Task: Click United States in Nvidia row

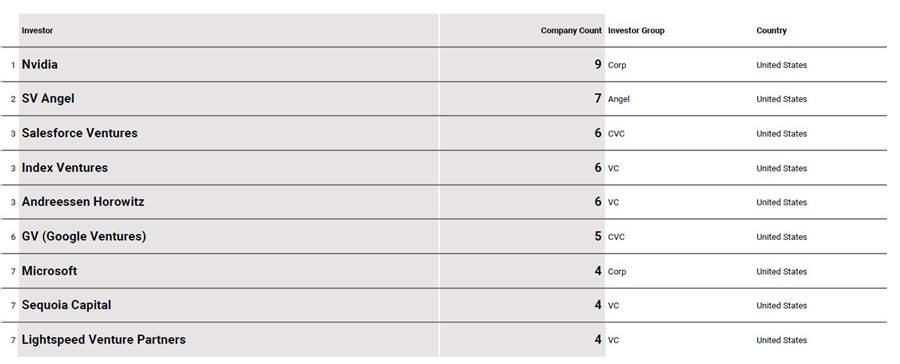Action: 782,65
